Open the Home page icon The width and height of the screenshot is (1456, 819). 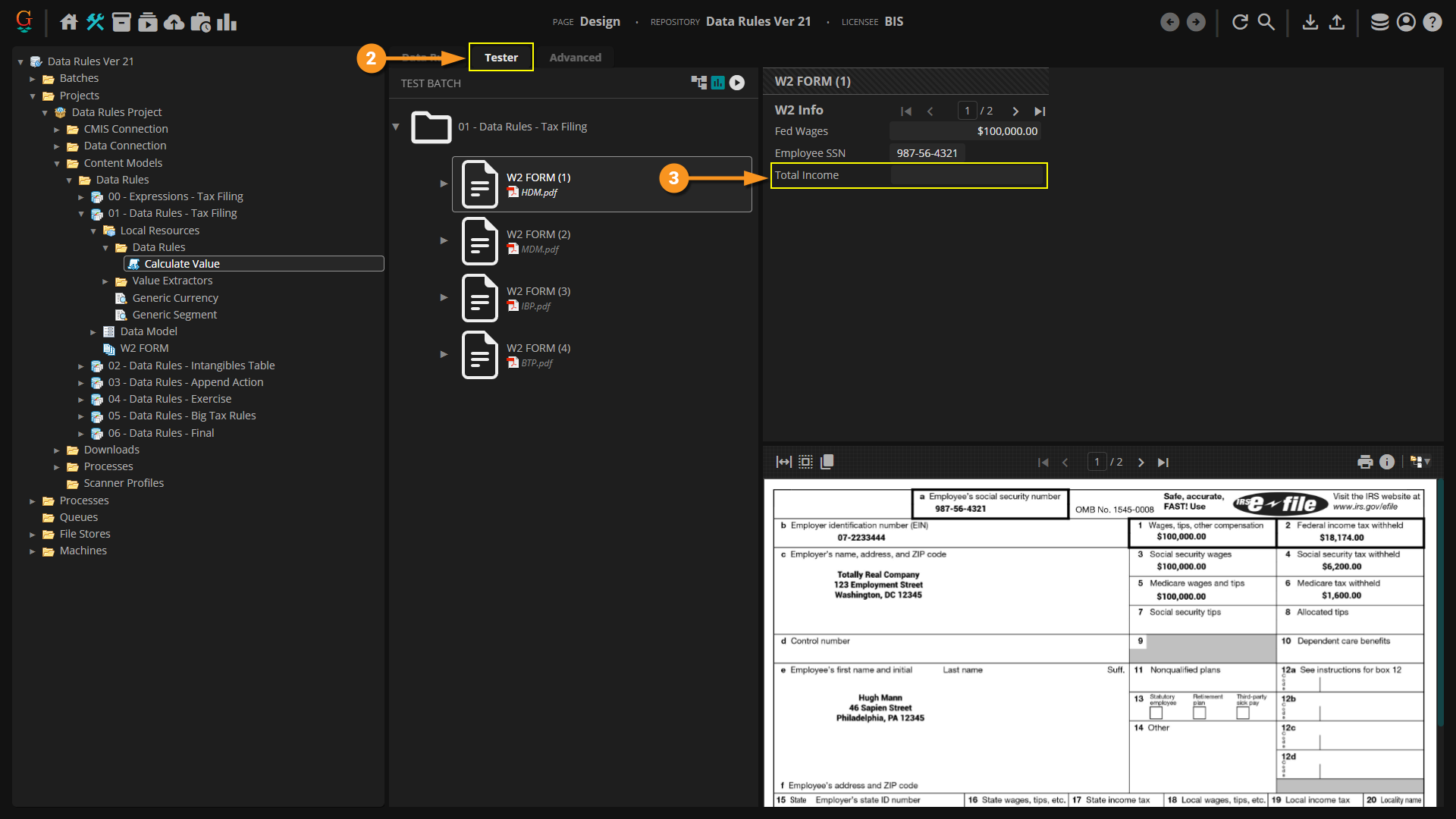tap(69, 22)
